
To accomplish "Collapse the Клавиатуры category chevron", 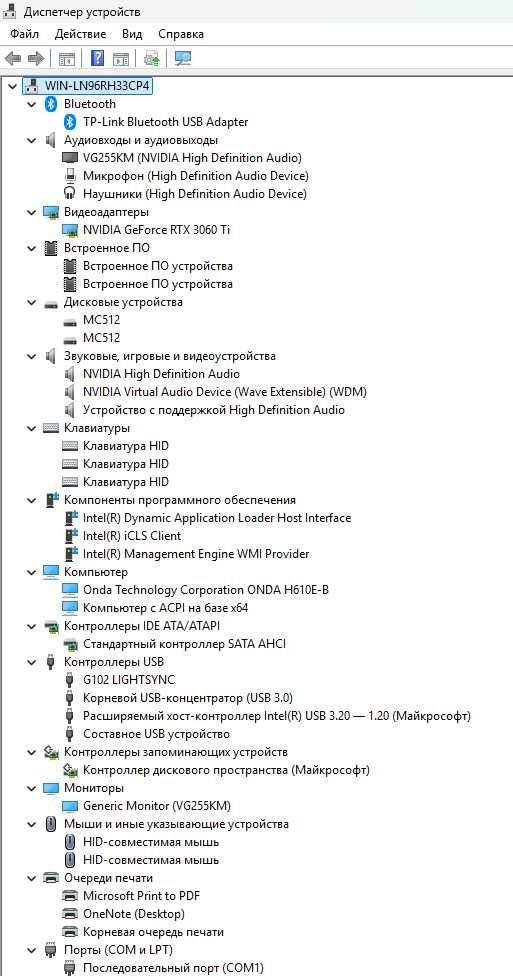I will (x=32, y=428).
